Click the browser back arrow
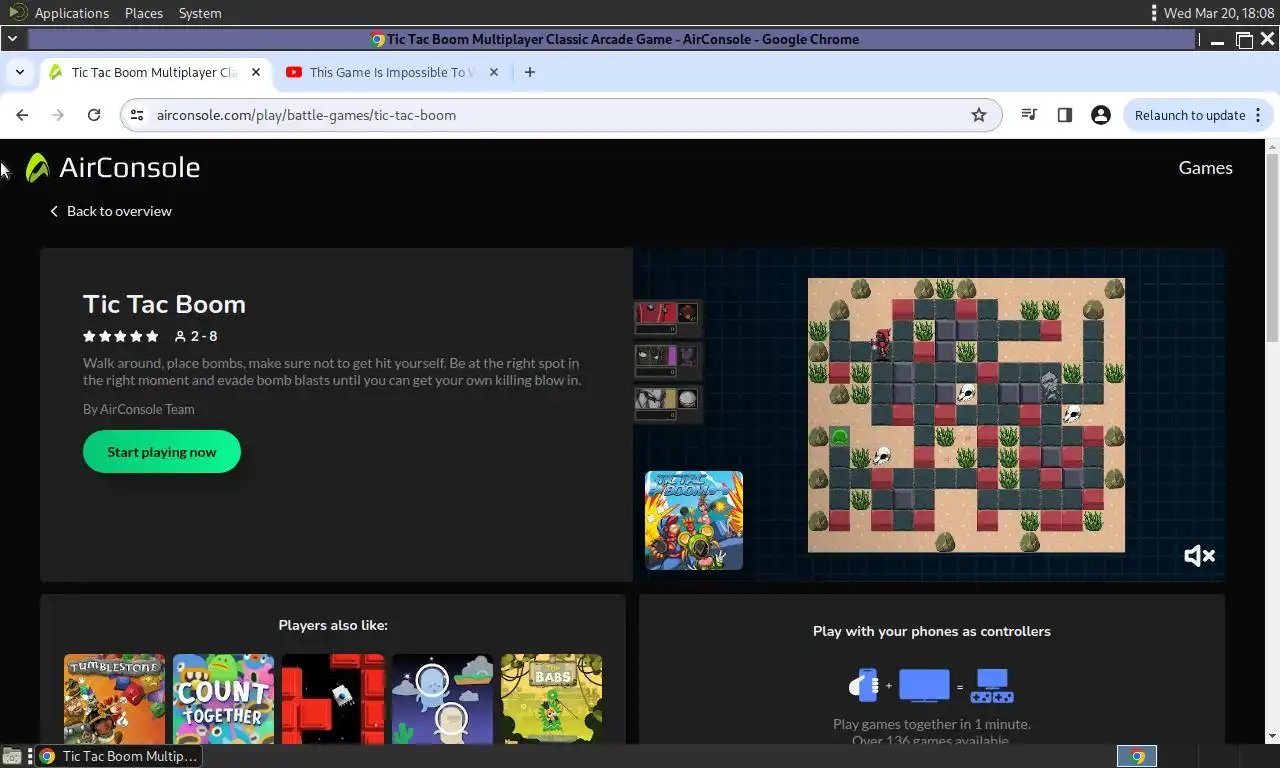 [22, 115]
